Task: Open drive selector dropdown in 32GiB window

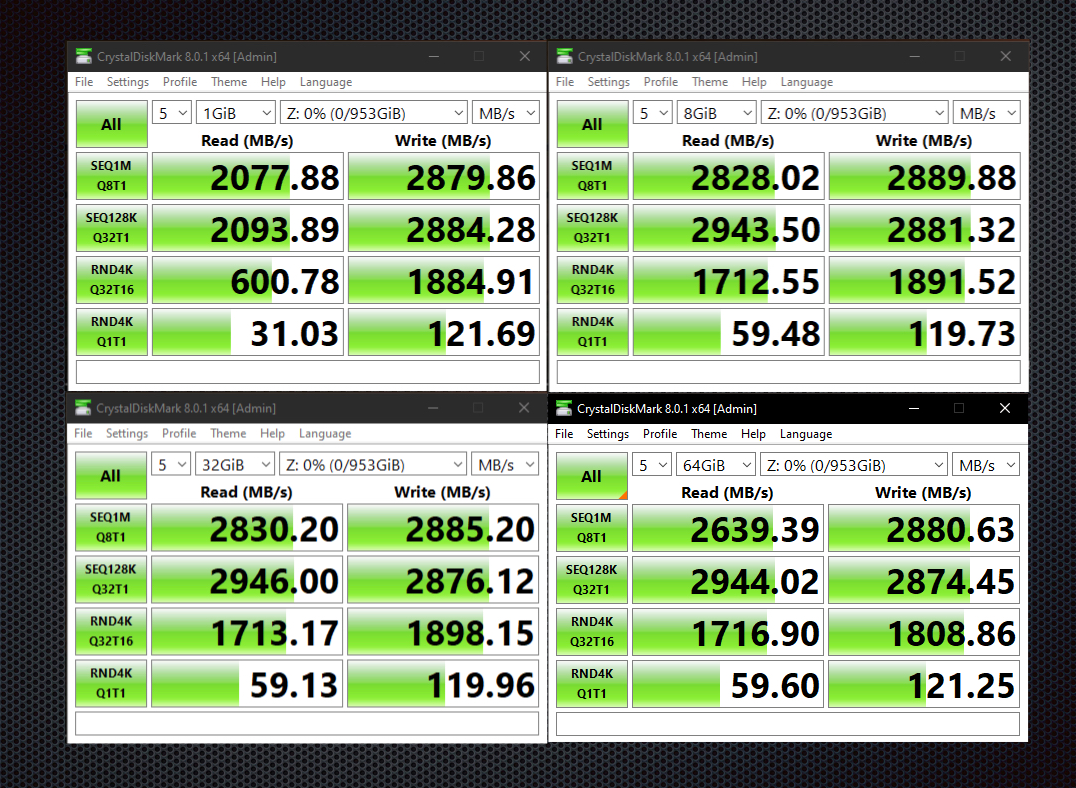Action: [x=373, y=465]
